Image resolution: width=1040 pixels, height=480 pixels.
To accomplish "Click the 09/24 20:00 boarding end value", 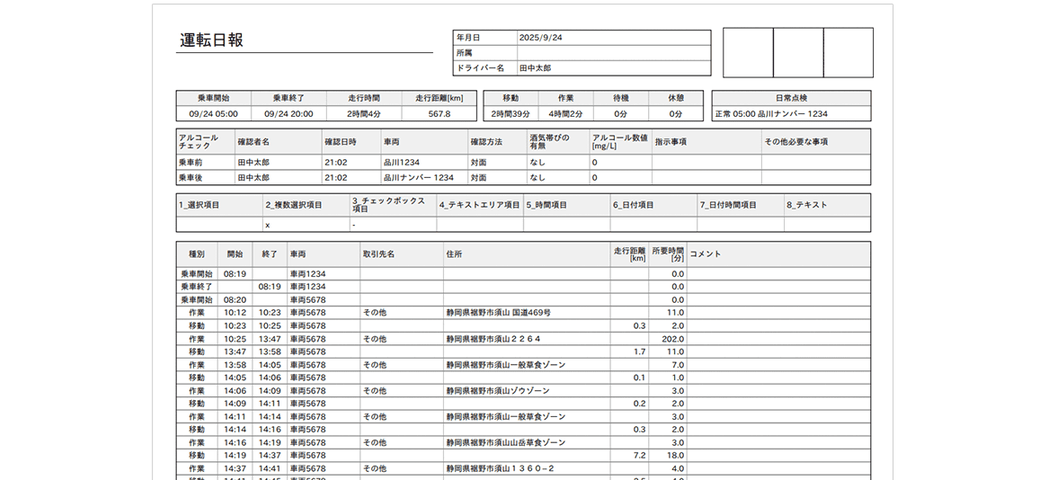I will [x=289, y=113].
